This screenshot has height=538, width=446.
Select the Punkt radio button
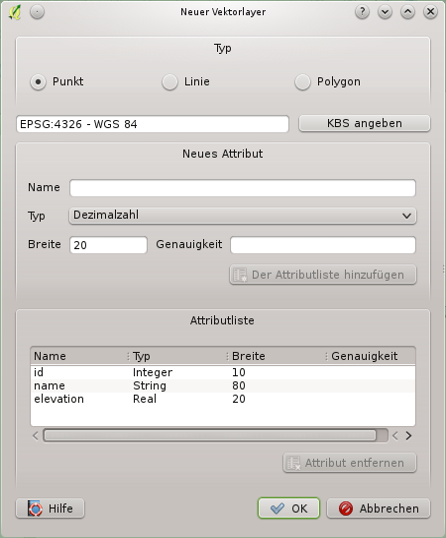click(38, 82)
